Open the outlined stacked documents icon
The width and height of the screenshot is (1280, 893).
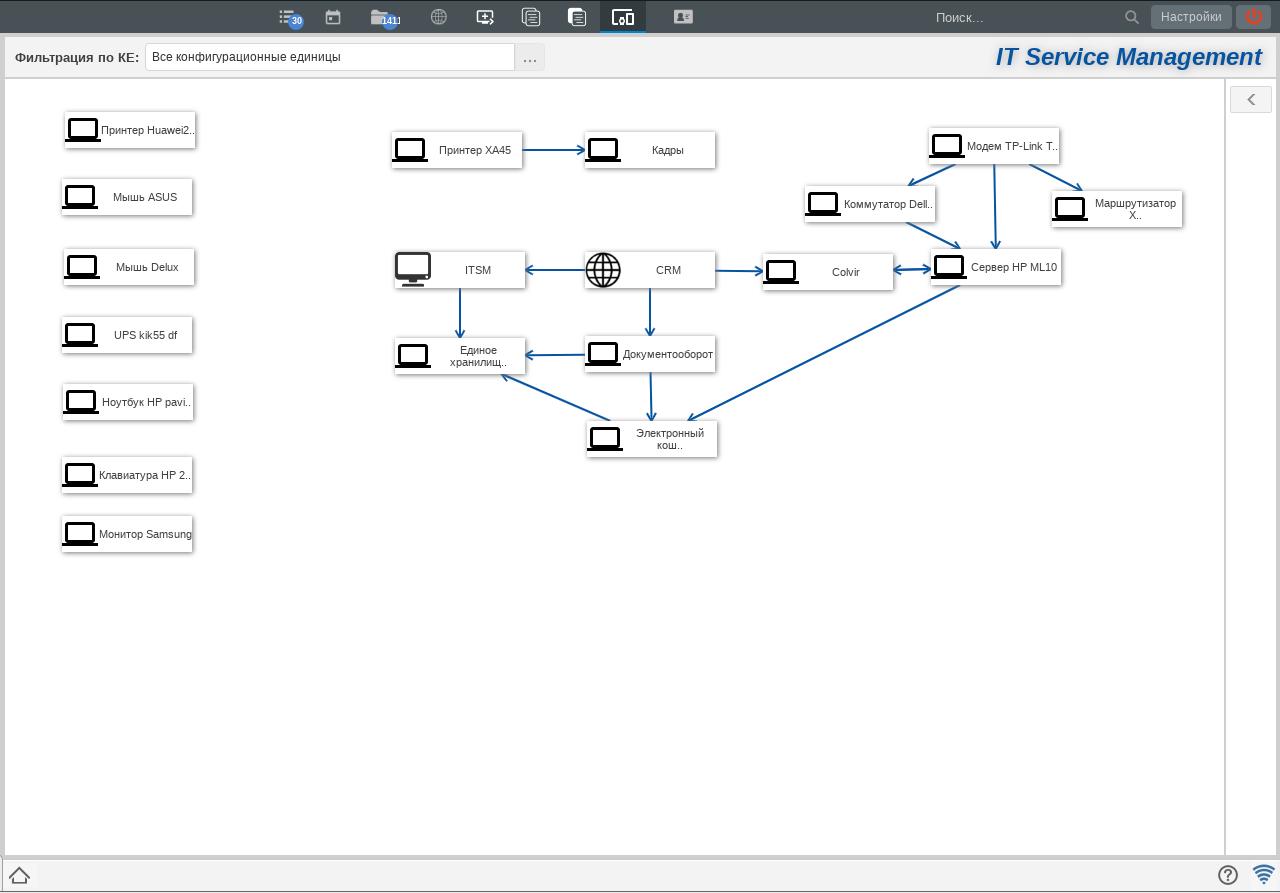coord(531,17)
